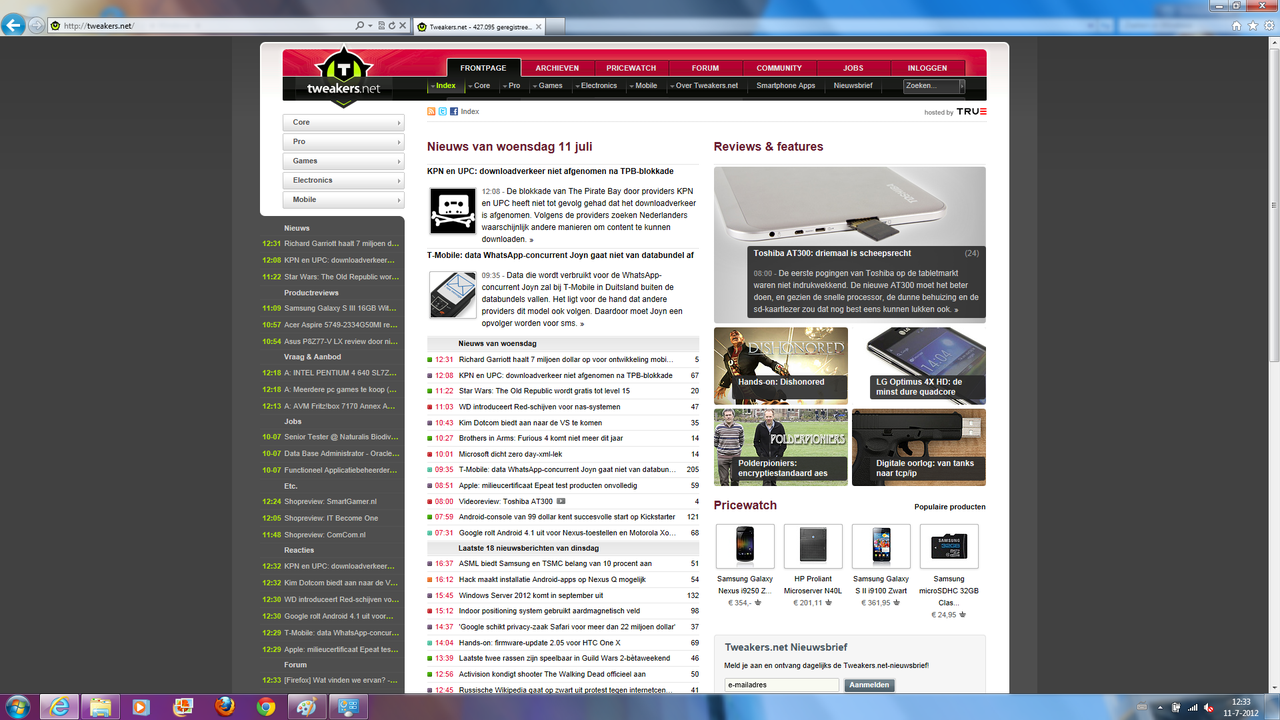
Task: Click the Twitter icon beside Index
Action: click(442, 112)
